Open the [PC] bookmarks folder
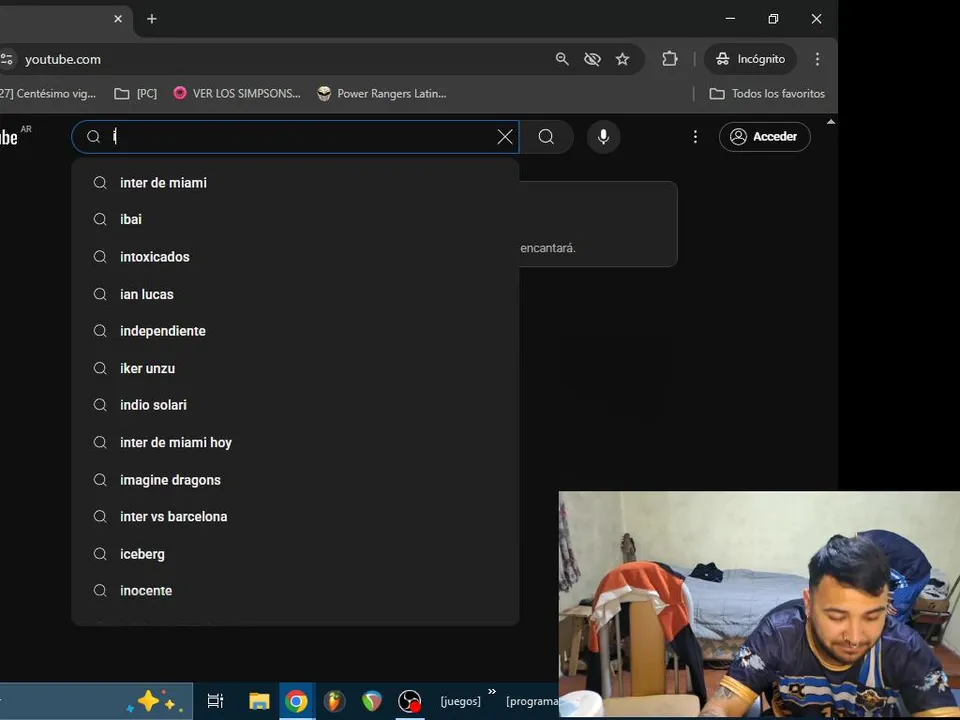Viewport: 960px width, 720px height. click(136, 94)
